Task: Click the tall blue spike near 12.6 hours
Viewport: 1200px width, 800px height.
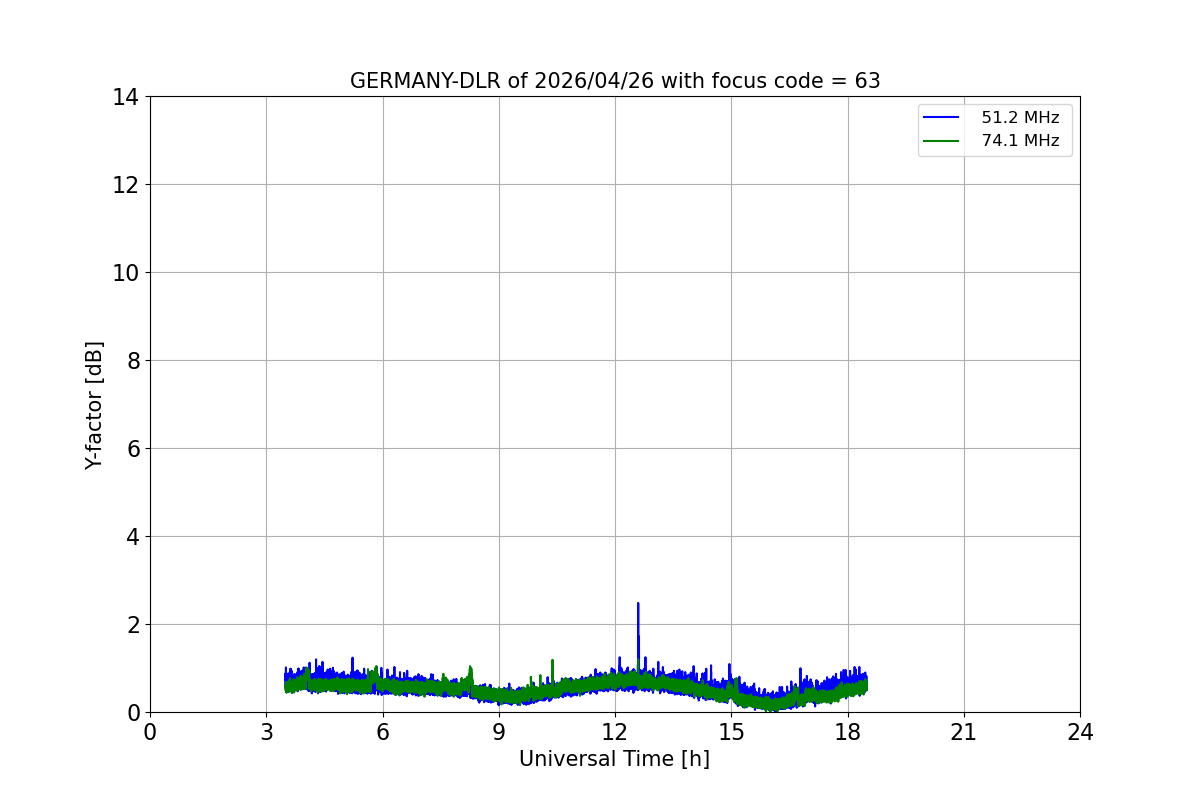Action: pyautogui.click(x=638, y=635)
